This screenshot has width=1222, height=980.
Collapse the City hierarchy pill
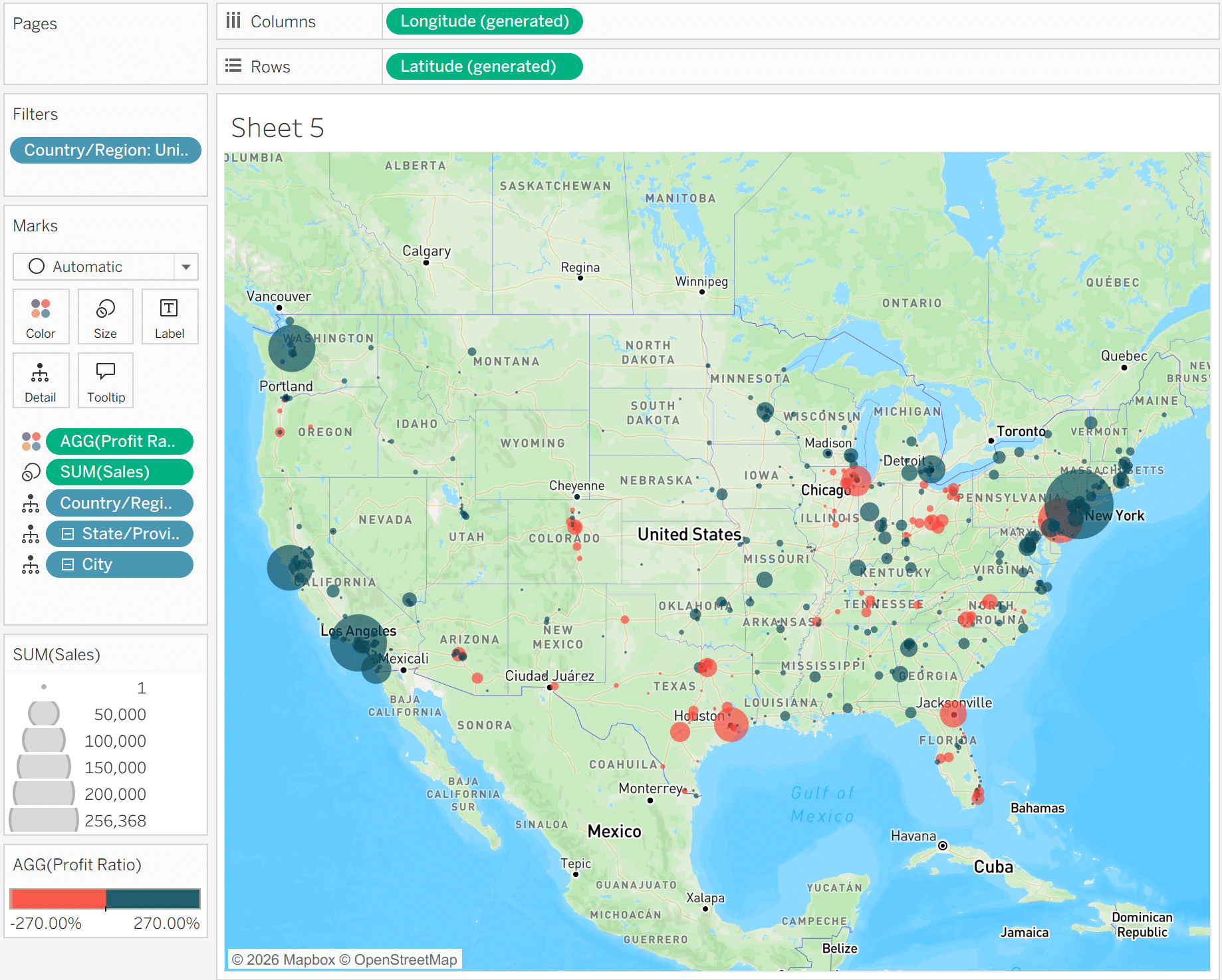click(x=68, y=564)
